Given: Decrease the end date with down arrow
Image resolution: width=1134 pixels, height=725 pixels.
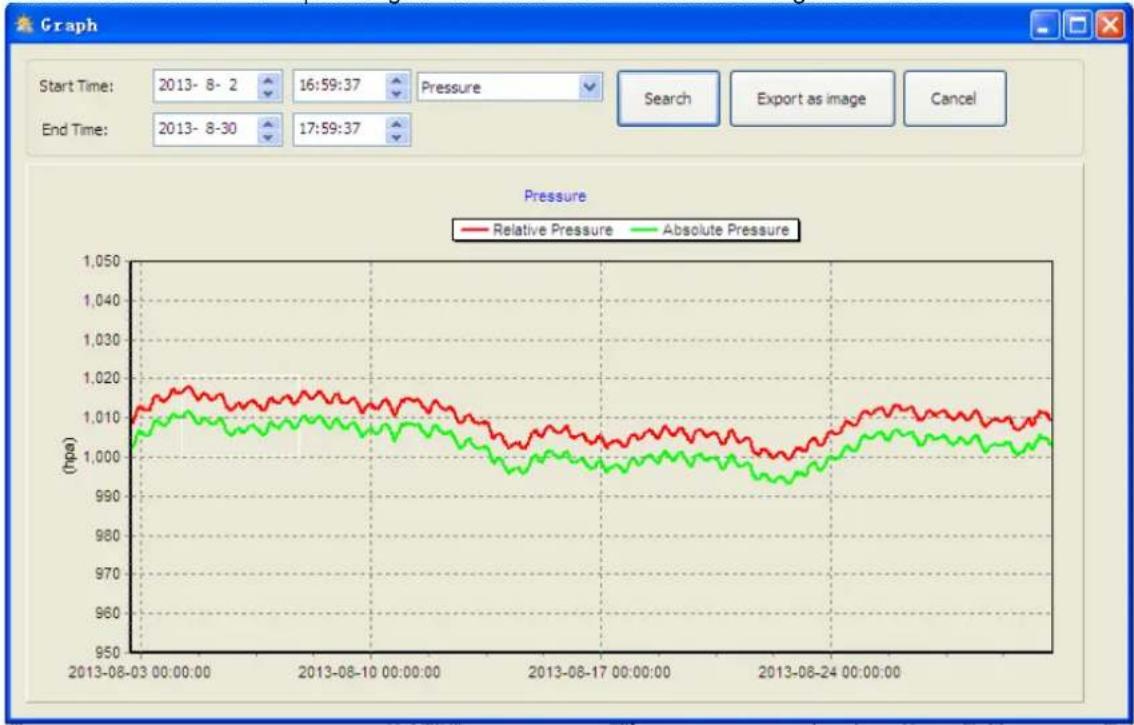Looking at the screenshot, I should 268,137.
